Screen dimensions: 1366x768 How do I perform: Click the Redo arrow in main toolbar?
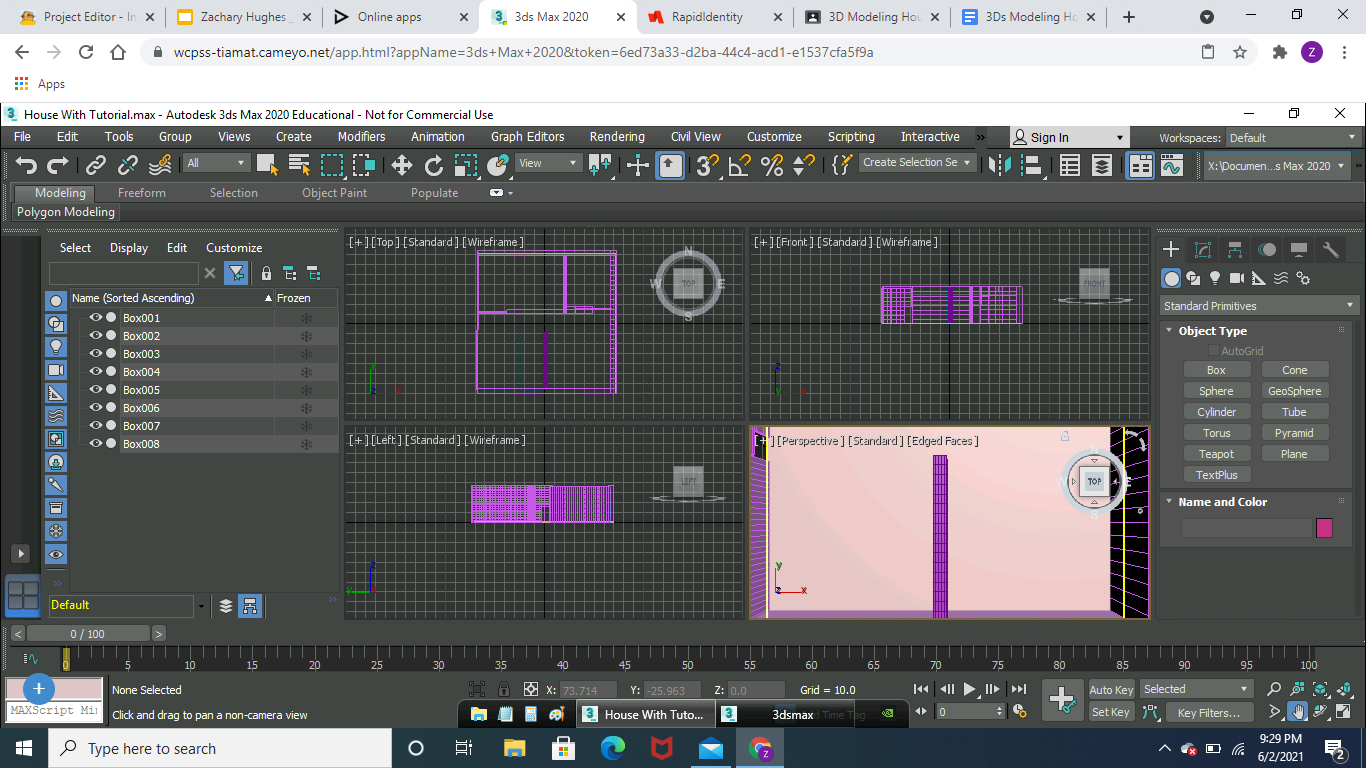click(x=58, y=166)
